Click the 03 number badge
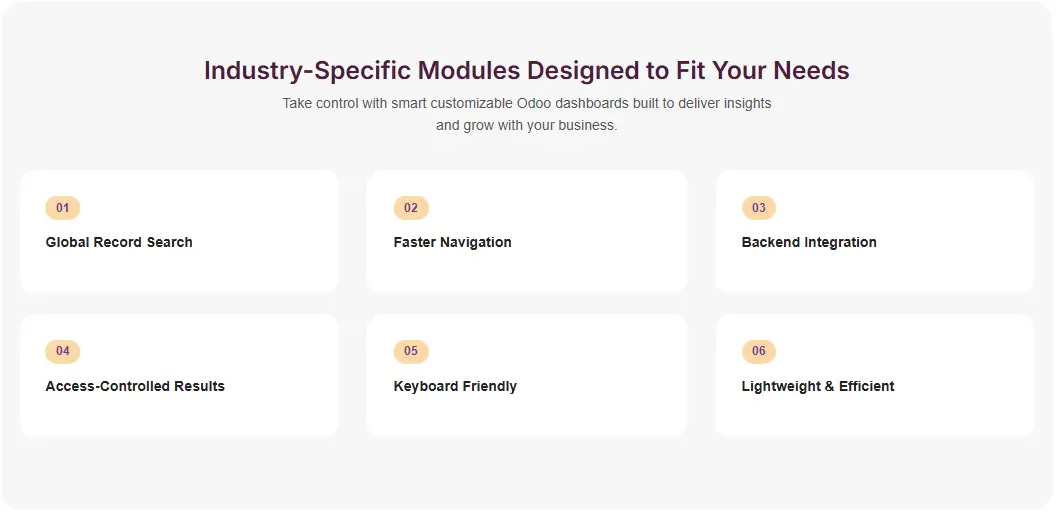Viewport: 1057px width, 520px height. coord(759,208)
